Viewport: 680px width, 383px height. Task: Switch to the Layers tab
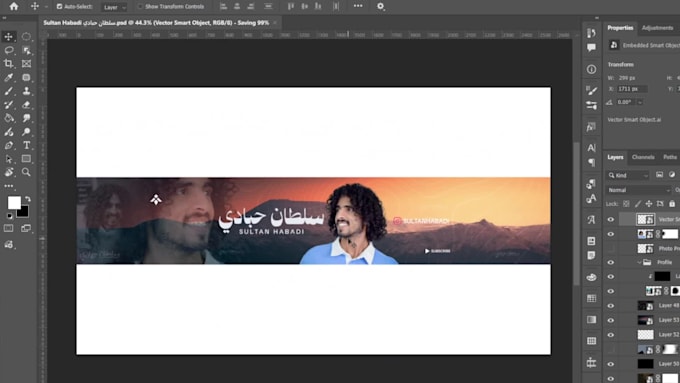tap(615, 157)
